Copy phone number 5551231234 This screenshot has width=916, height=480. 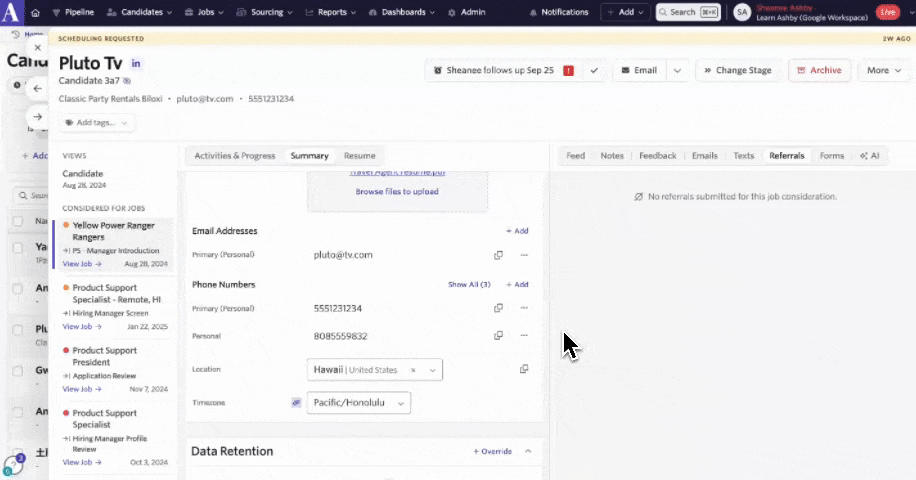coord(498,308)
